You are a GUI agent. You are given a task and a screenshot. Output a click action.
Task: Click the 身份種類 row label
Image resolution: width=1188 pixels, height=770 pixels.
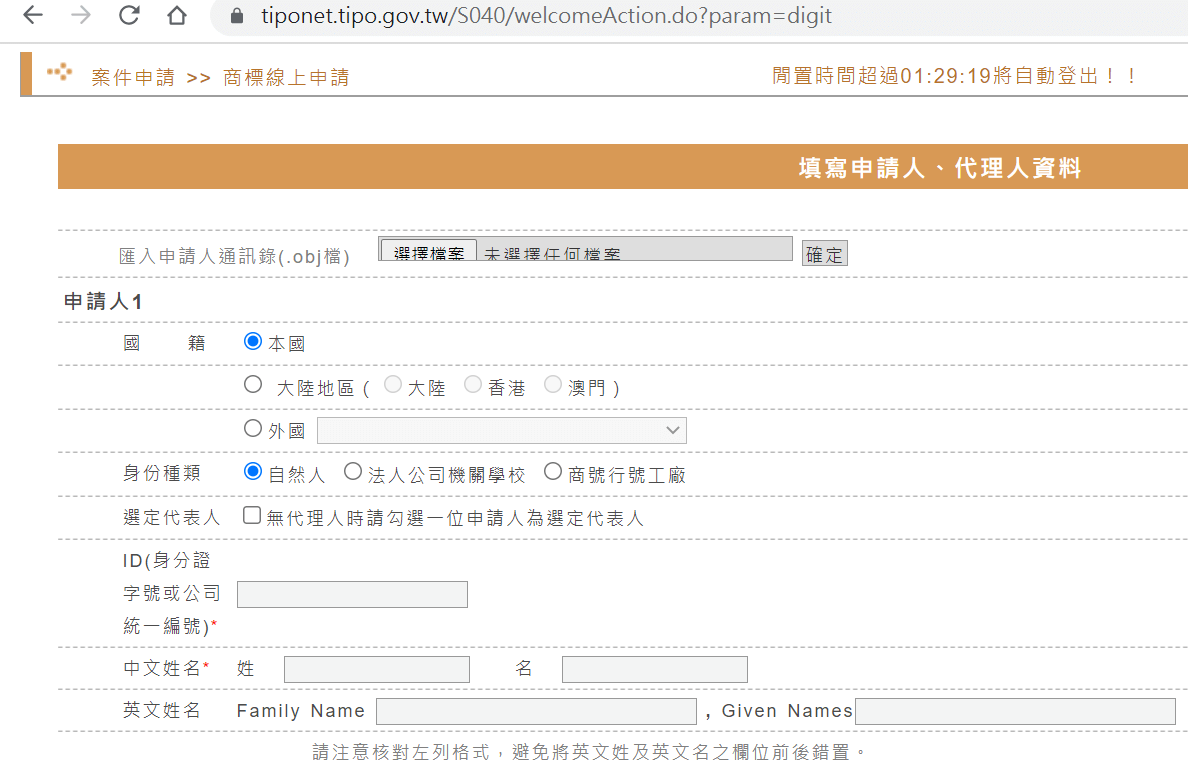[x=162, y=473]
